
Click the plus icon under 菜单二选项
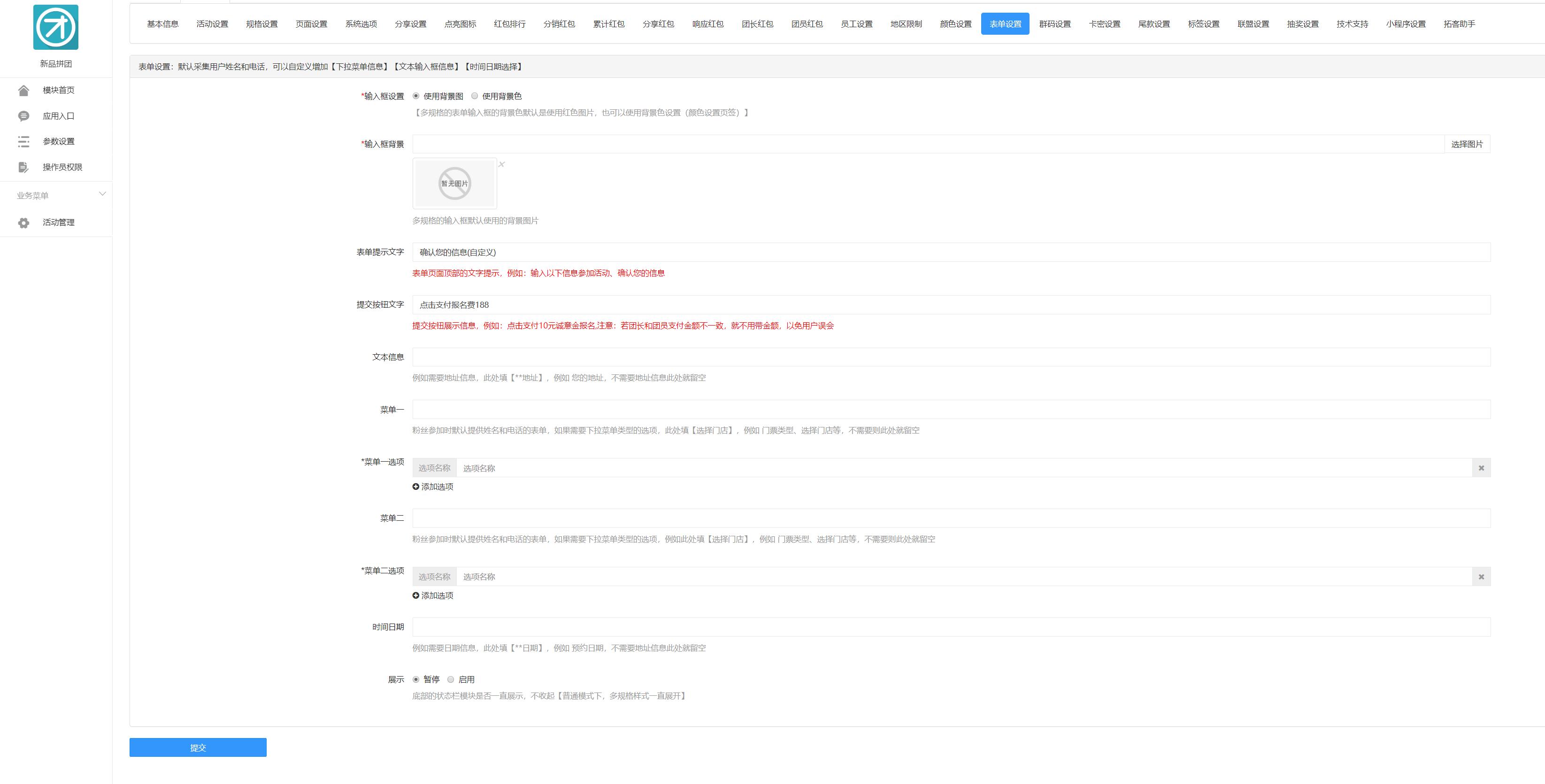tap(415, 595)
